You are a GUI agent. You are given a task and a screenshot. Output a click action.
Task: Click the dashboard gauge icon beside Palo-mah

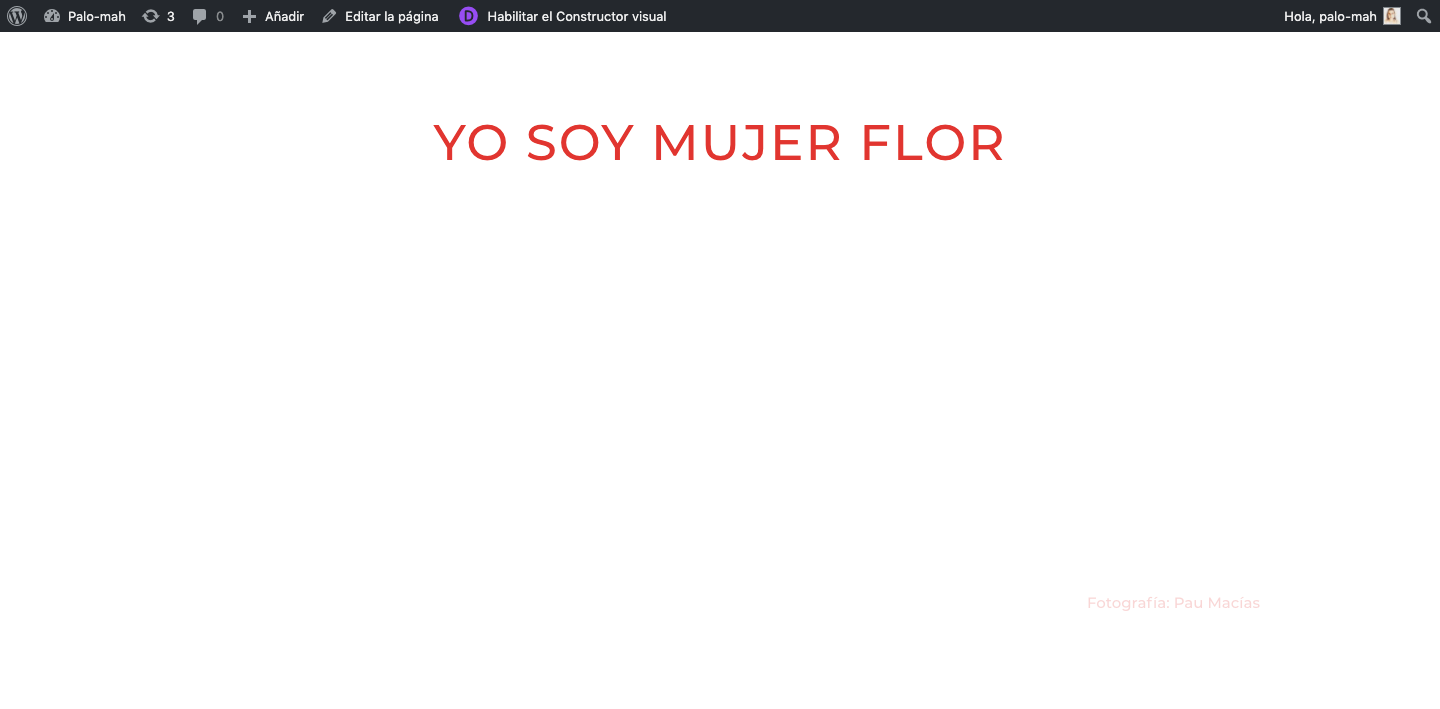[x=53, y=16]
